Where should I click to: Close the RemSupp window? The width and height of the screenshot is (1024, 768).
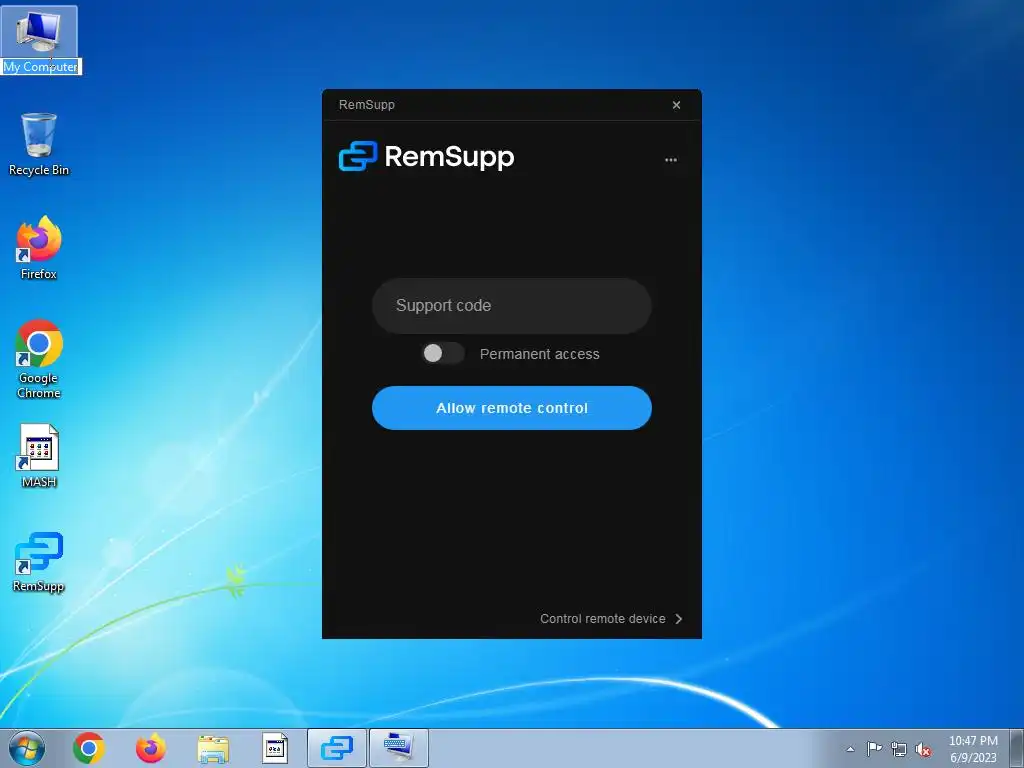[677, 105]
